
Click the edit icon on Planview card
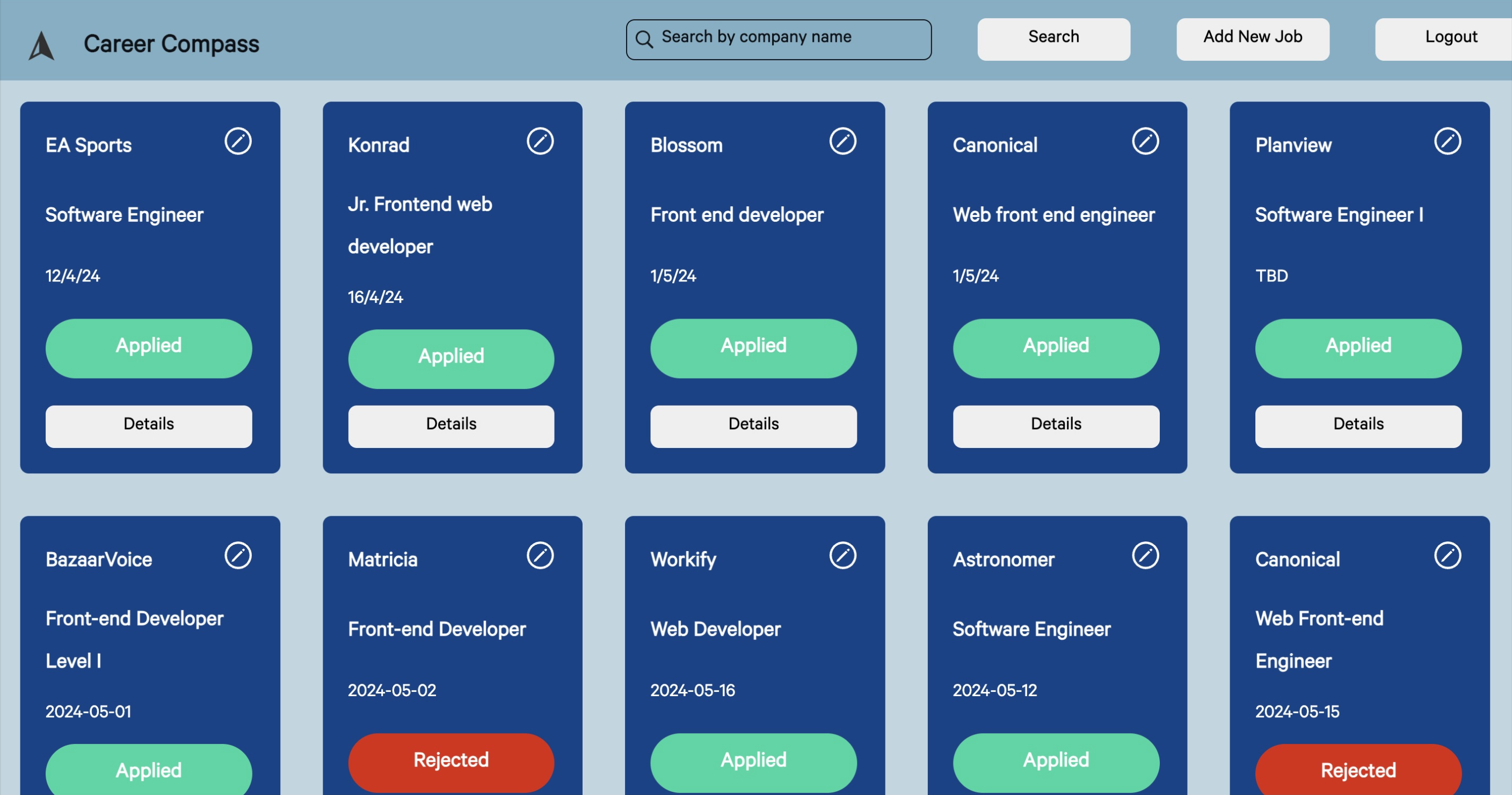coord(1448,141)
